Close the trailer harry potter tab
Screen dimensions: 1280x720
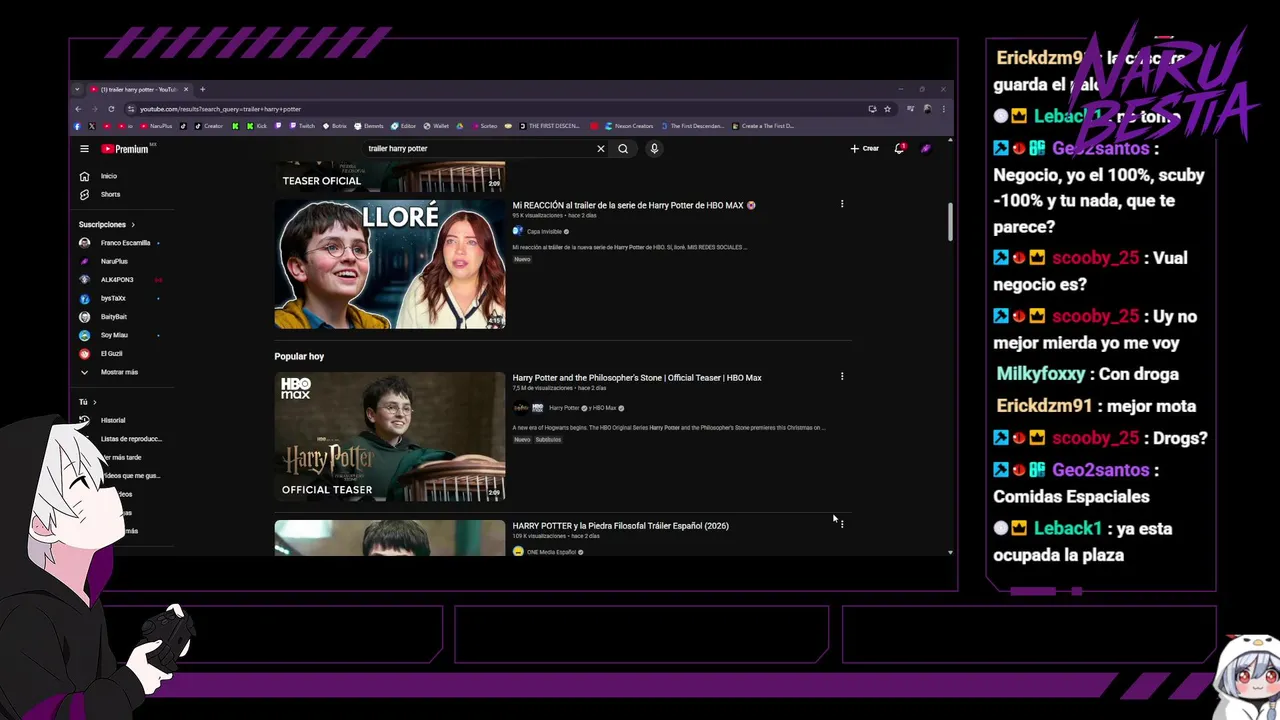[186, 89]
